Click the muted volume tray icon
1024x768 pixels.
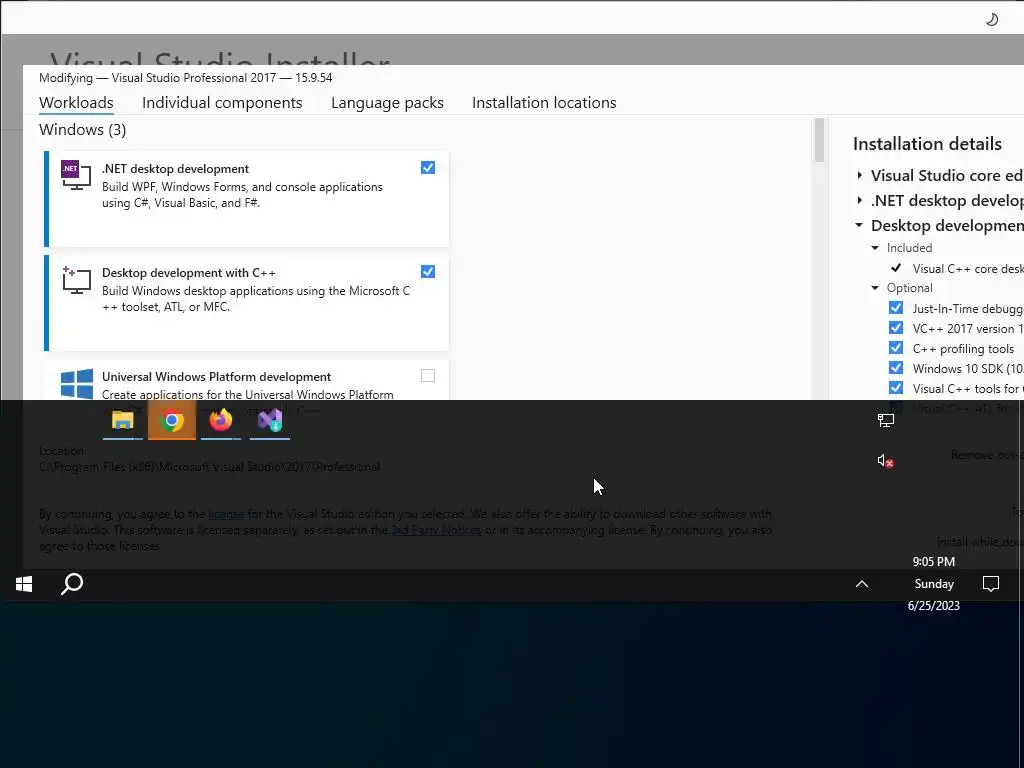pyautogui.click(x=886, y=461)
